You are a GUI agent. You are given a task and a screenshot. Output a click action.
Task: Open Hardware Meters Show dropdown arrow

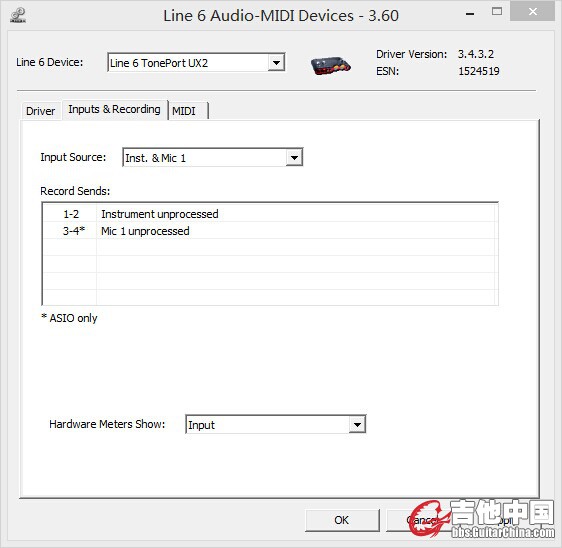[x=357, y=425]
